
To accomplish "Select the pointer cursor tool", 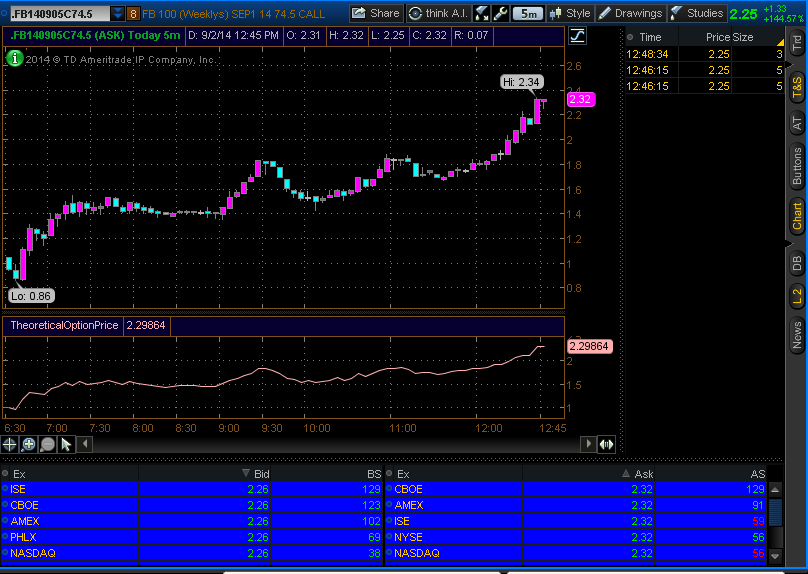I will (x=66, y=444).
